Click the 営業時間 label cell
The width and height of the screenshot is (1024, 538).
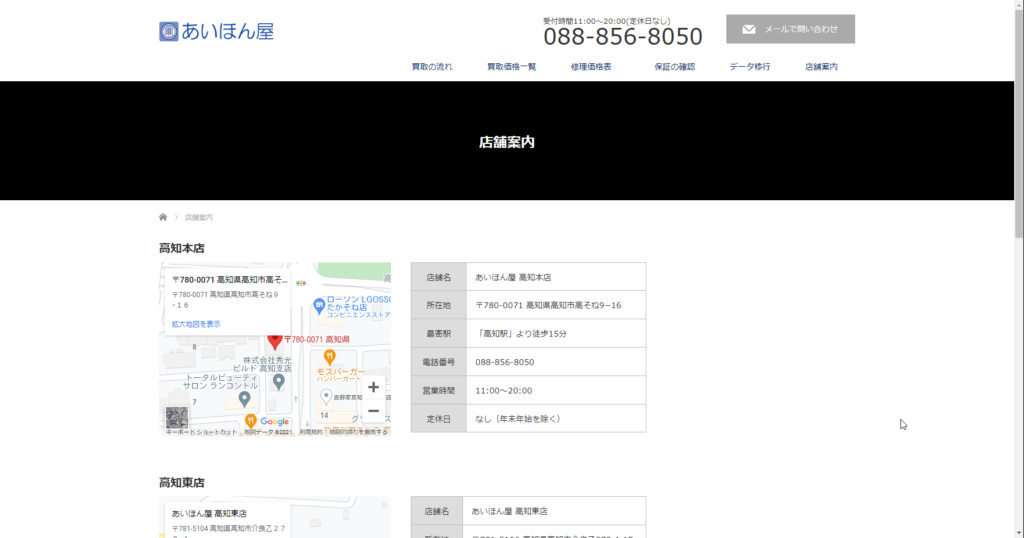point(439,390)
